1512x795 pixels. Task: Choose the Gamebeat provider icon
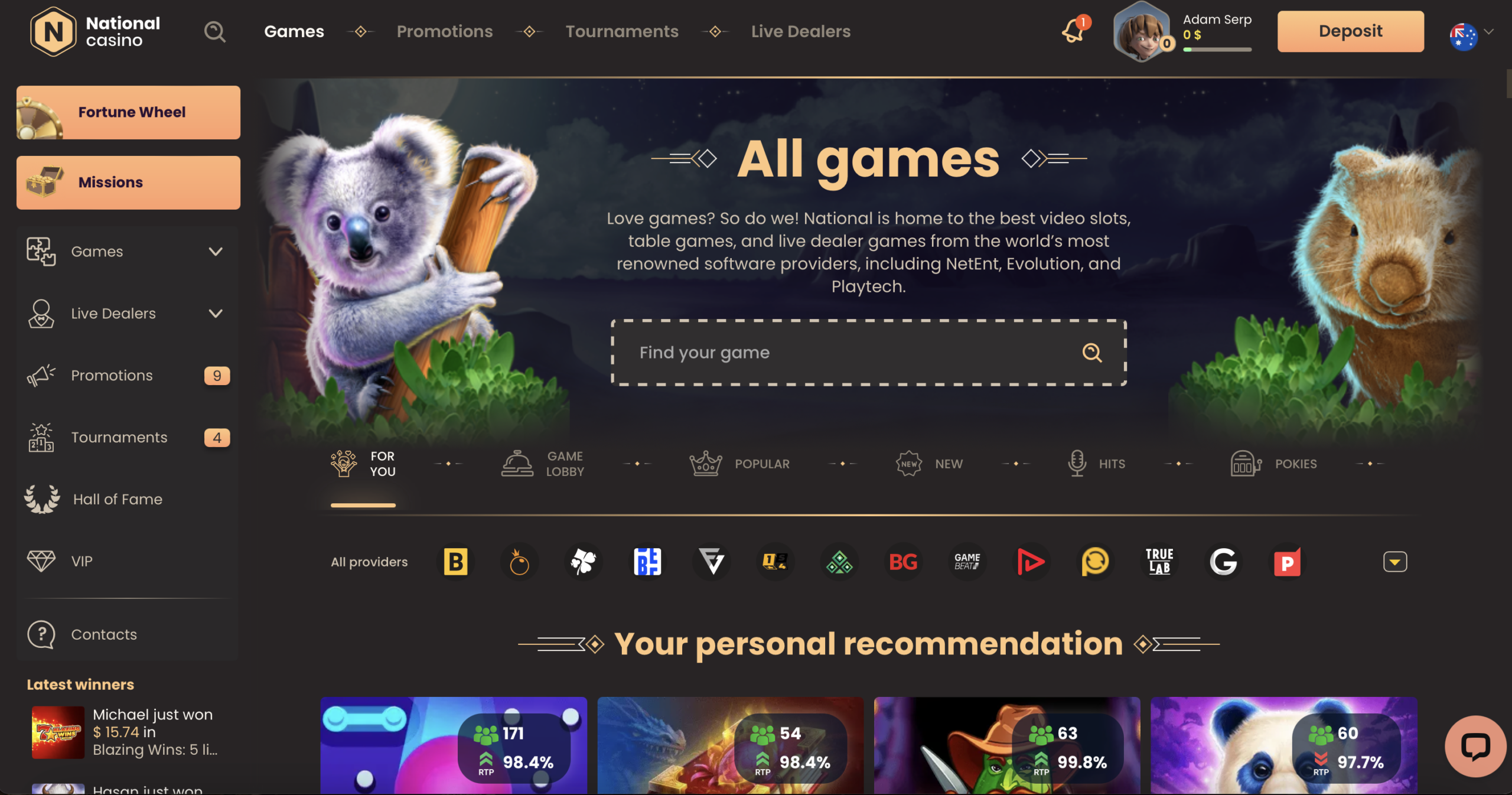[x=967, y=562]
